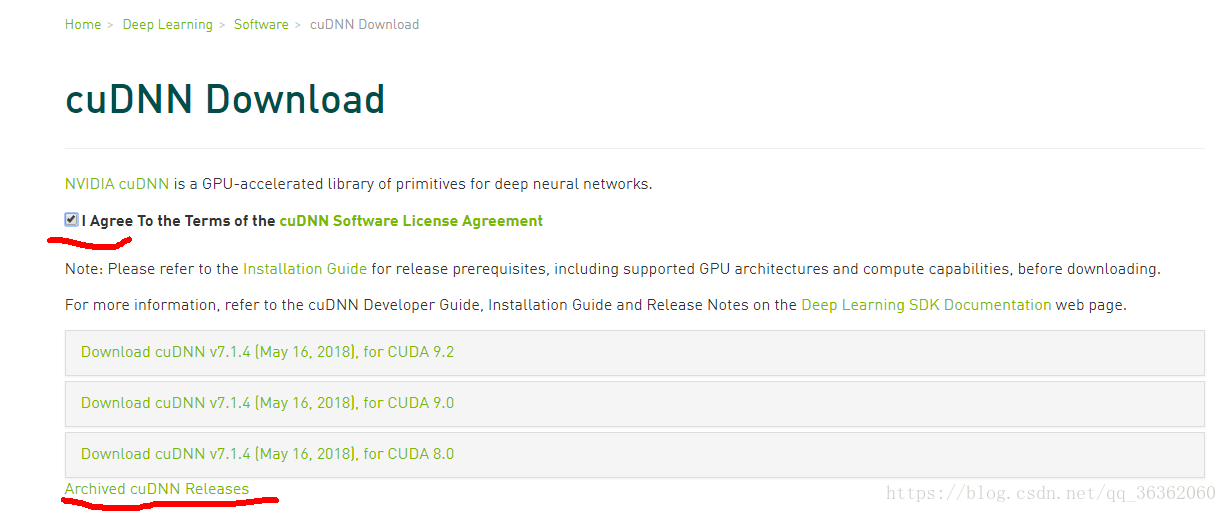Open the Archived cuDNN Releases link
Screen dimensions: 1227x513
coord(157,489)
